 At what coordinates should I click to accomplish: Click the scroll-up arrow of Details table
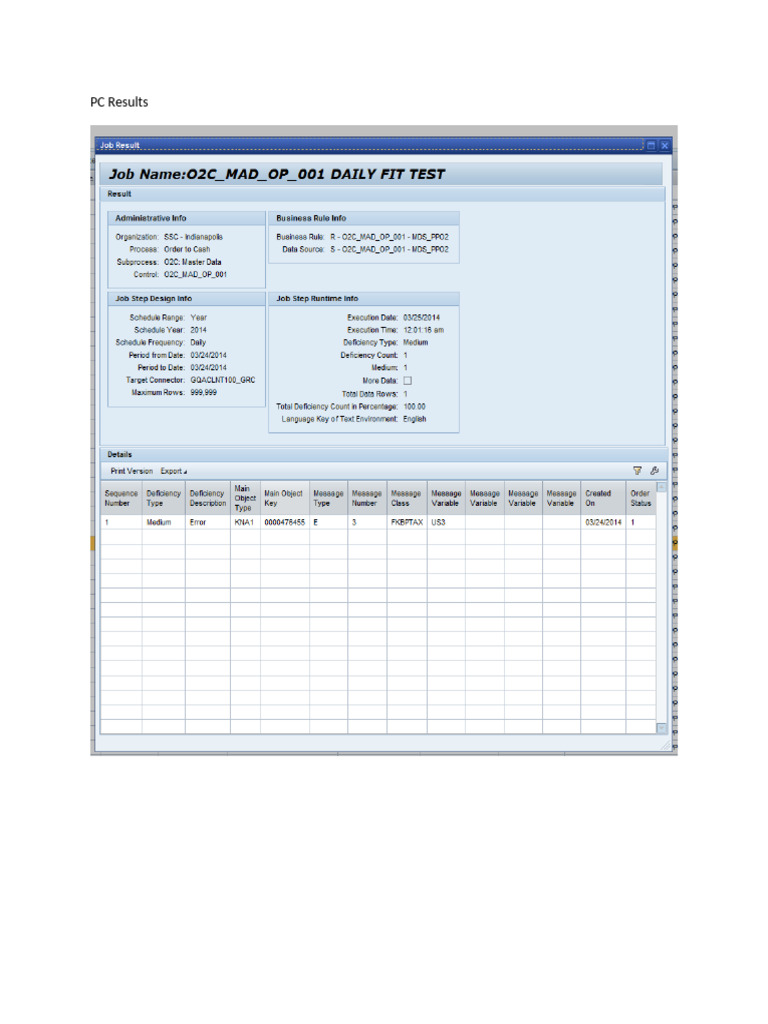[x=662, y=487]
